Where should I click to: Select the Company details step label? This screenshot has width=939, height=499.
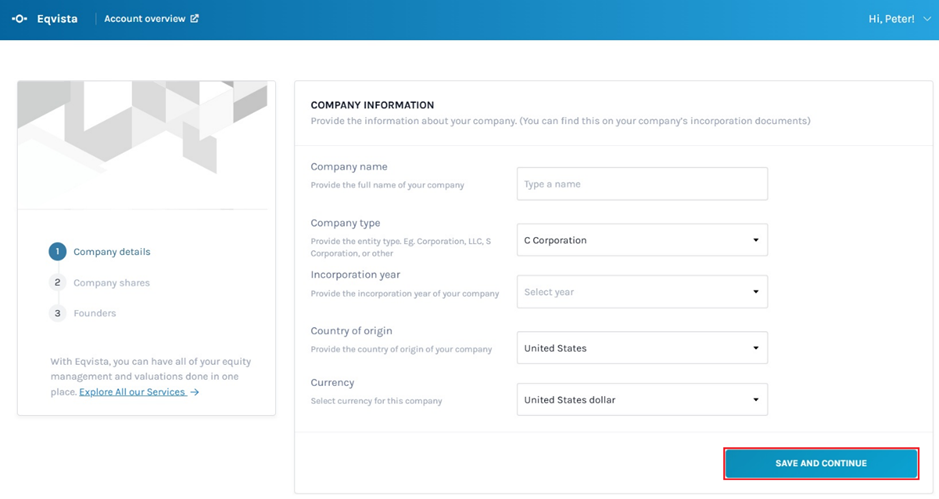click(x=112, y=252)
